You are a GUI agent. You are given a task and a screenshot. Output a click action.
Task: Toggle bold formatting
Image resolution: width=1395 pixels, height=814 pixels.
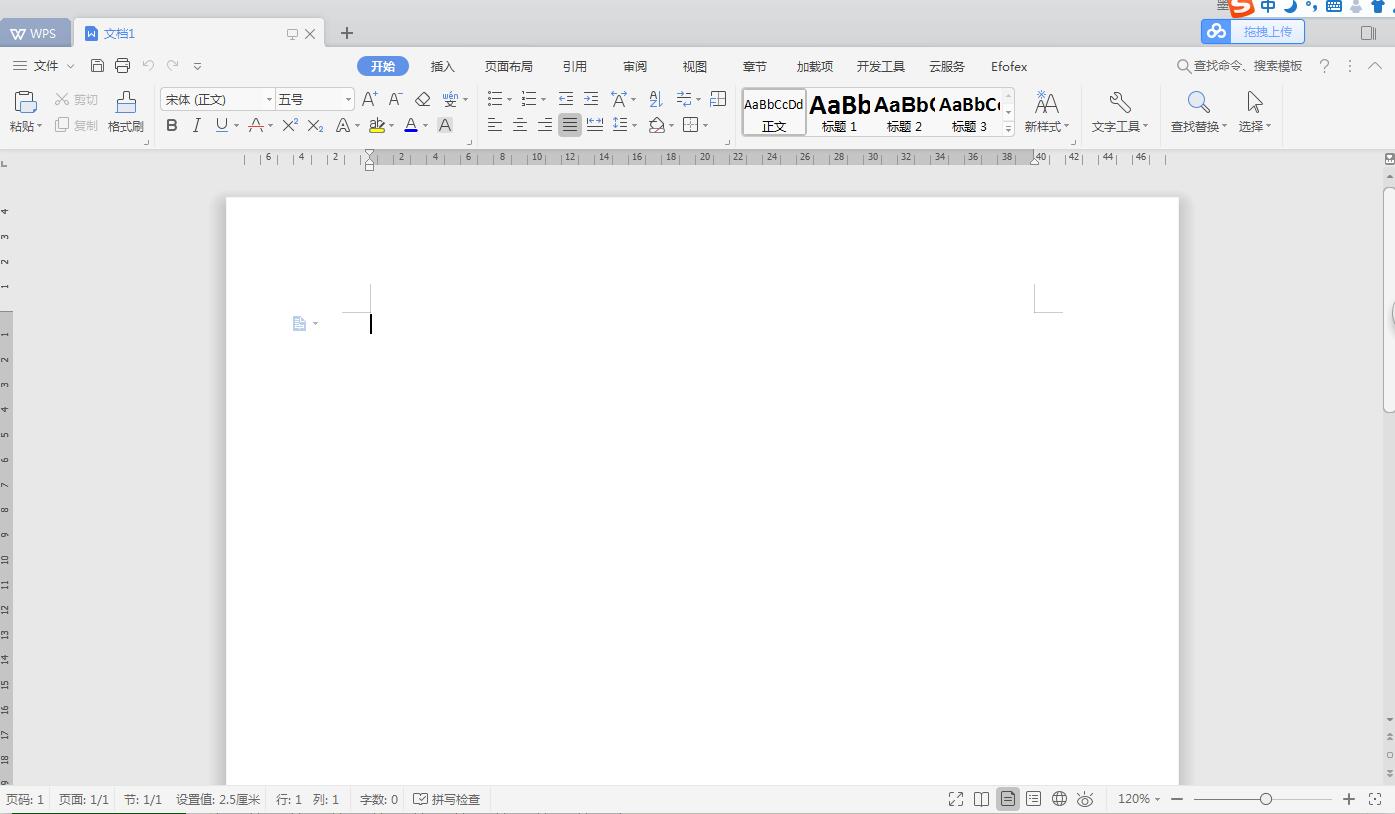pos(171,125)
